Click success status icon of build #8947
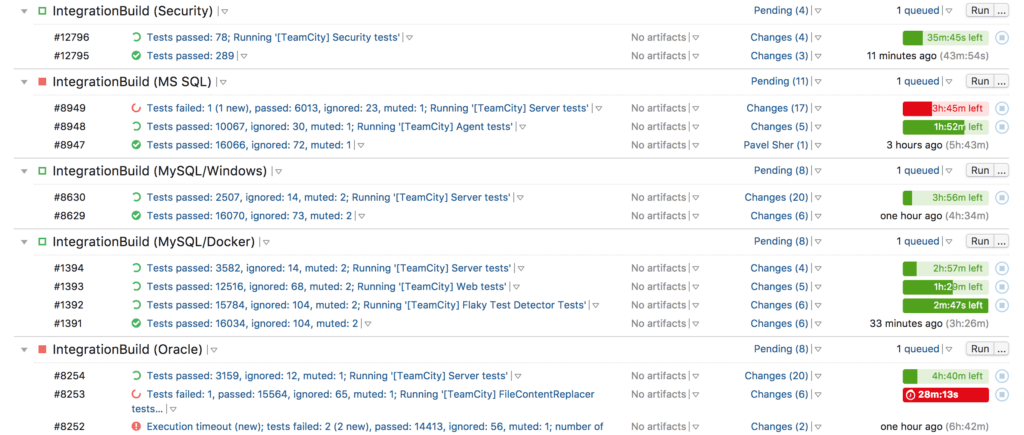This screenshot has width=1024, height=435. [136, 145]
